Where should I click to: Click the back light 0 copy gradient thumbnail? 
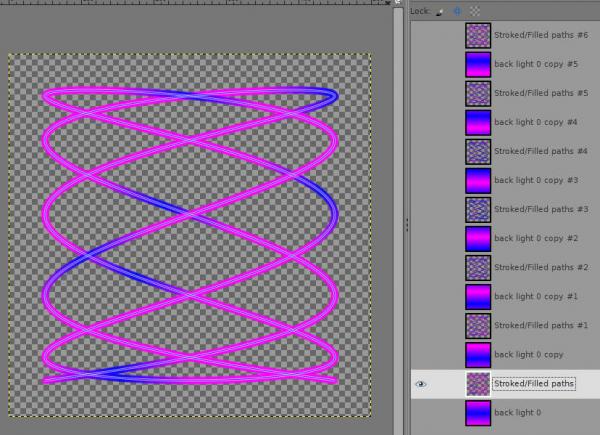pos(478,355)
